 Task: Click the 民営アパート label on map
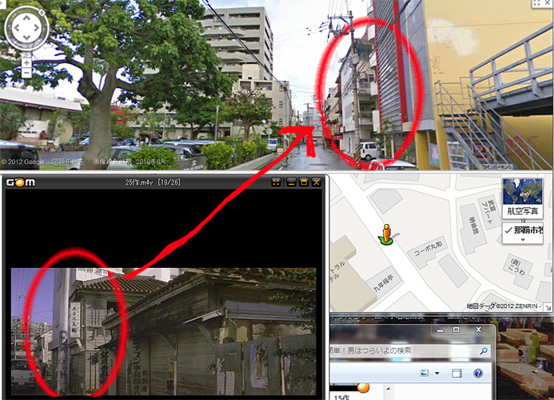(x=490, y=212)
